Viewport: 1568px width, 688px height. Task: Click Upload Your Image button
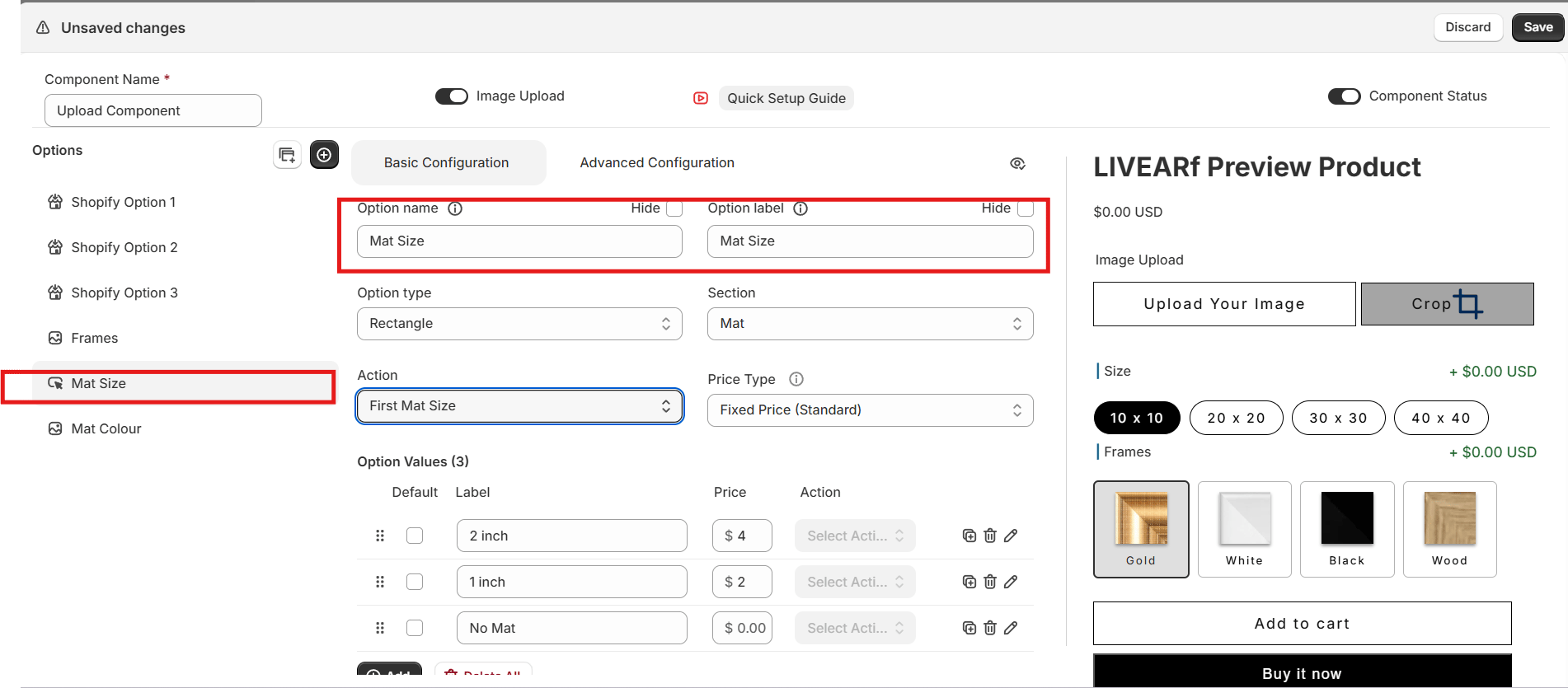(x=1224, y=304)
